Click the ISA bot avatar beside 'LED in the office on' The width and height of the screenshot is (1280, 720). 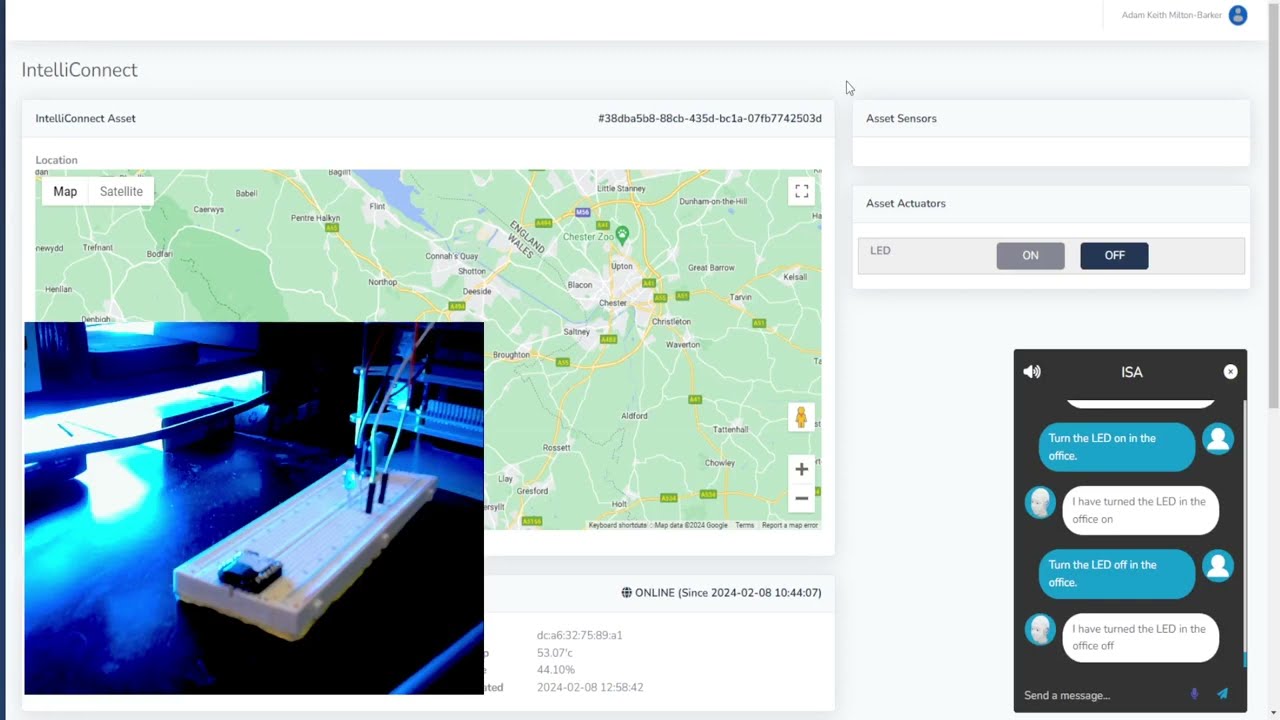(1041, 503)
